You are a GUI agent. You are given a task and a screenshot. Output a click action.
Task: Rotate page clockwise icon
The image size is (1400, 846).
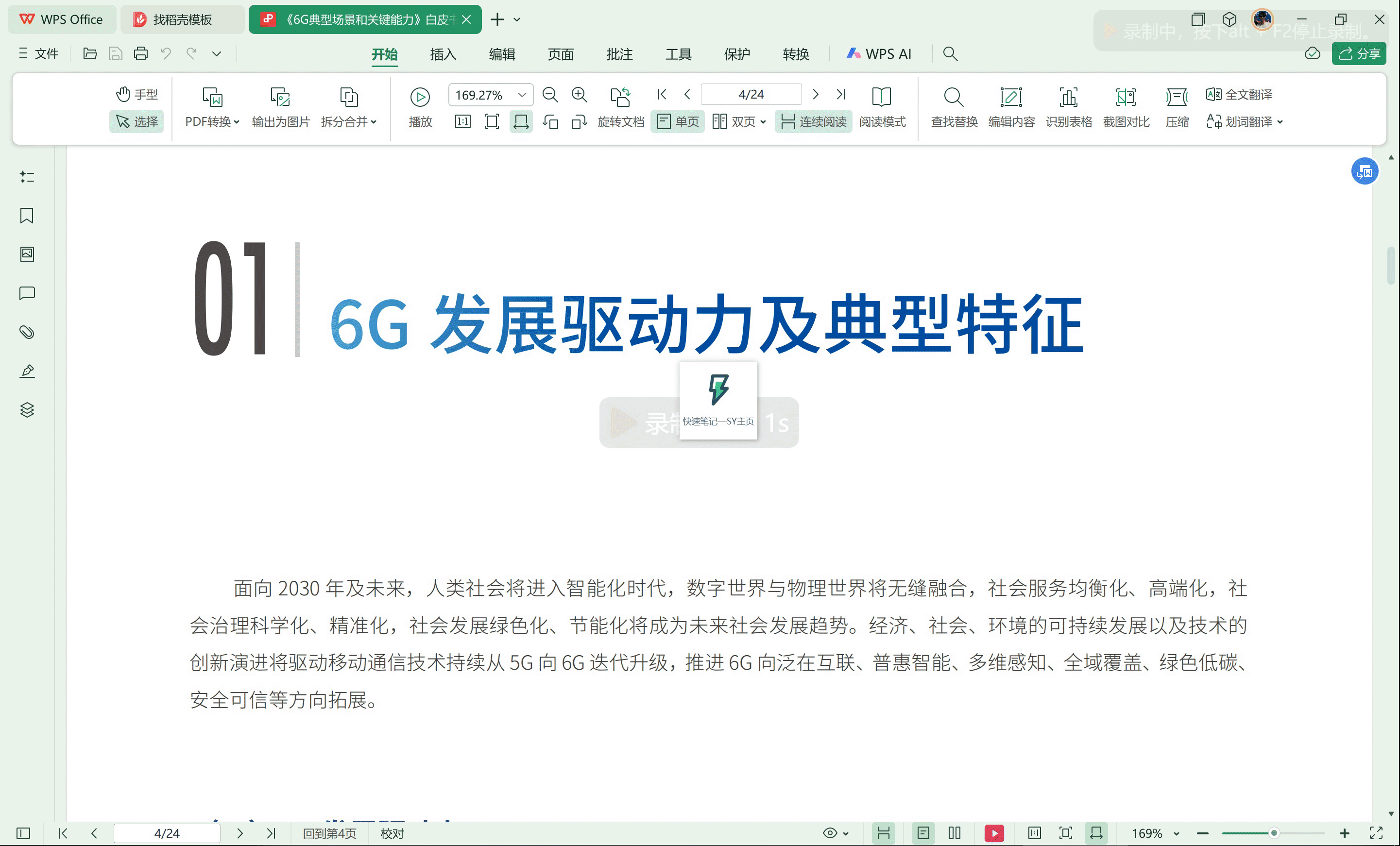point(579,121)
